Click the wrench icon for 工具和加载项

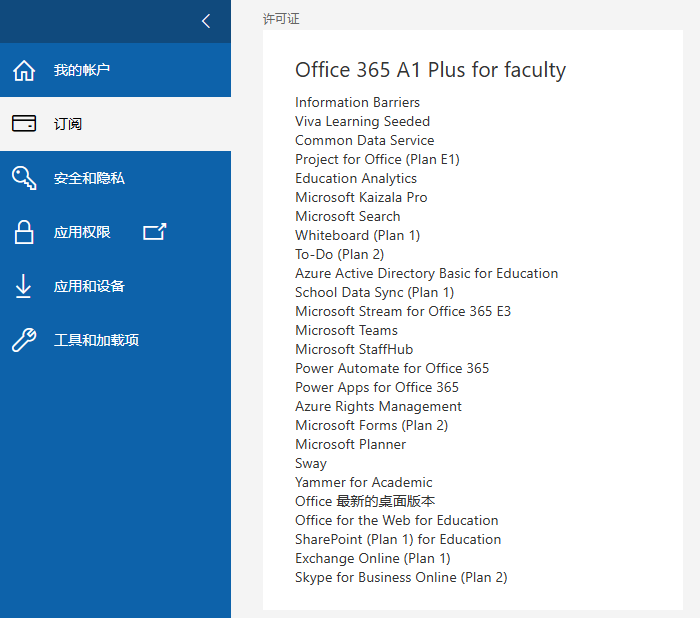click(x=24, y=340)
